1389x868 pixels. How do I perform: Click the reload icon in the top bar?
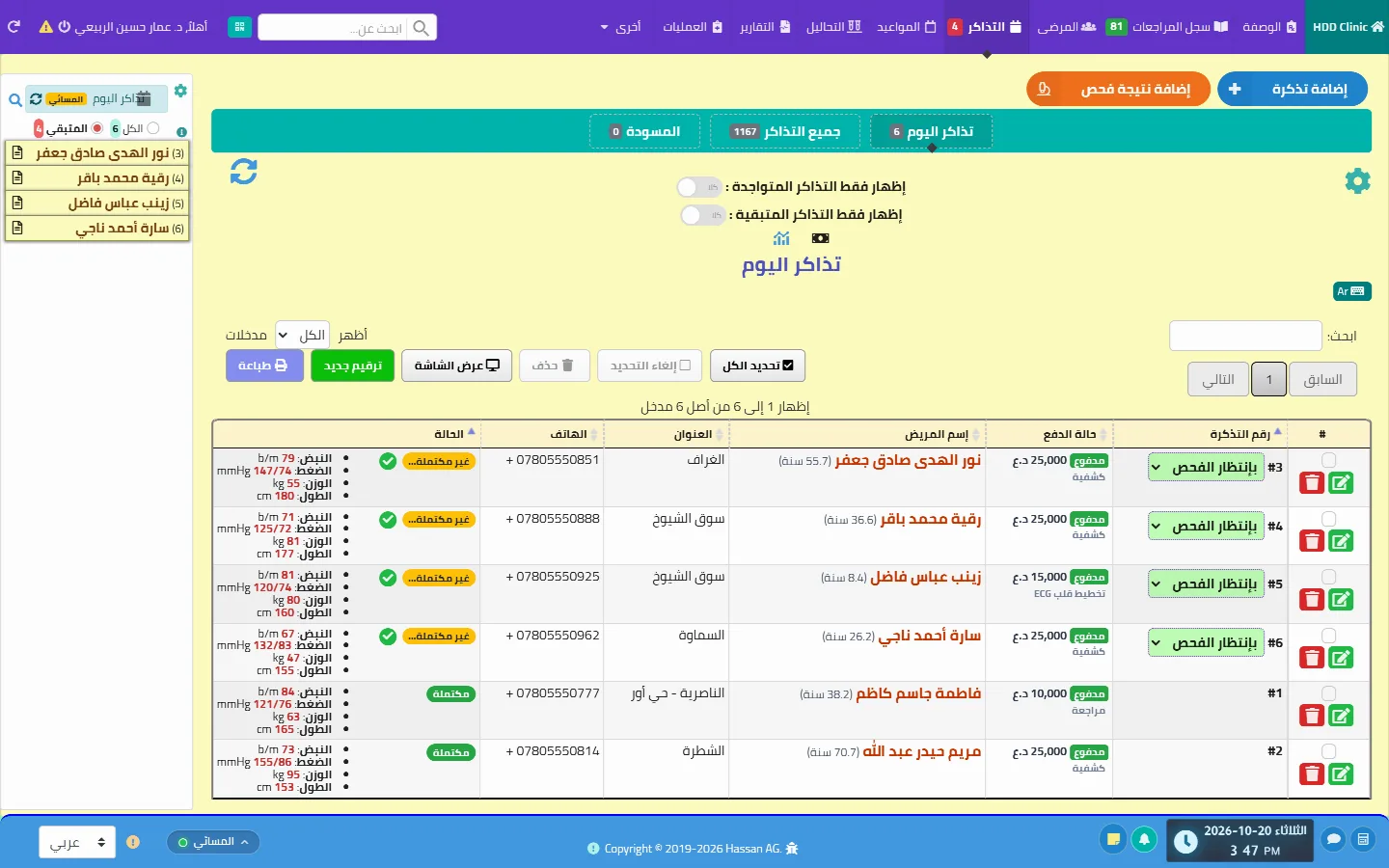14,27
